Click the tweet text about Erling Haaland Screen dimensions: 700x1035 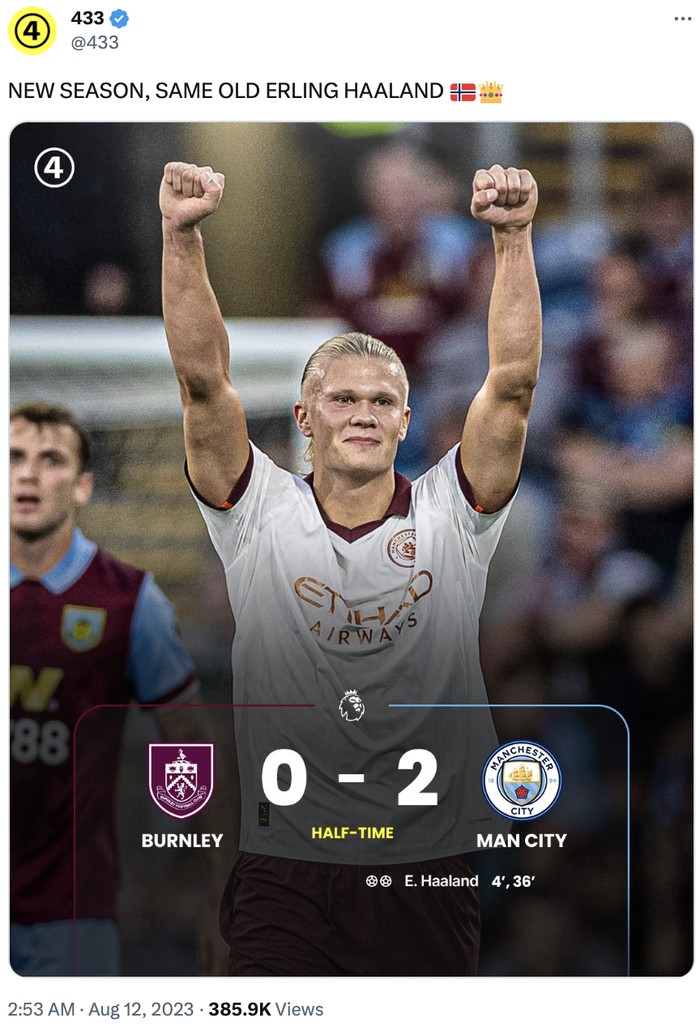(225, 91)
